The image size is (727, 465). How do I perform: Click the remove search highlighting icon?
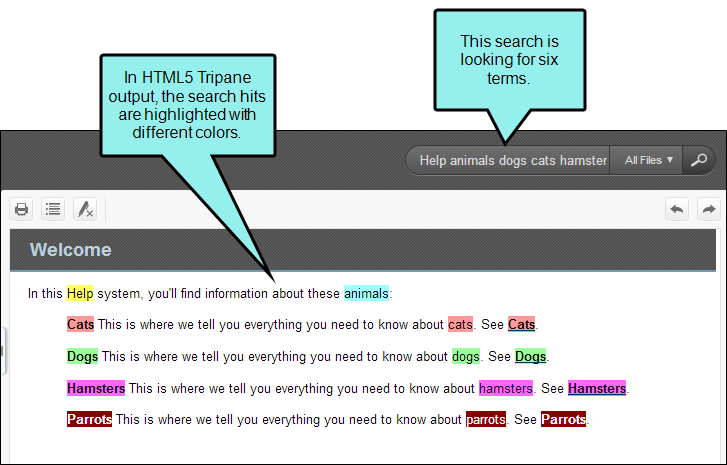pos(85,209)
